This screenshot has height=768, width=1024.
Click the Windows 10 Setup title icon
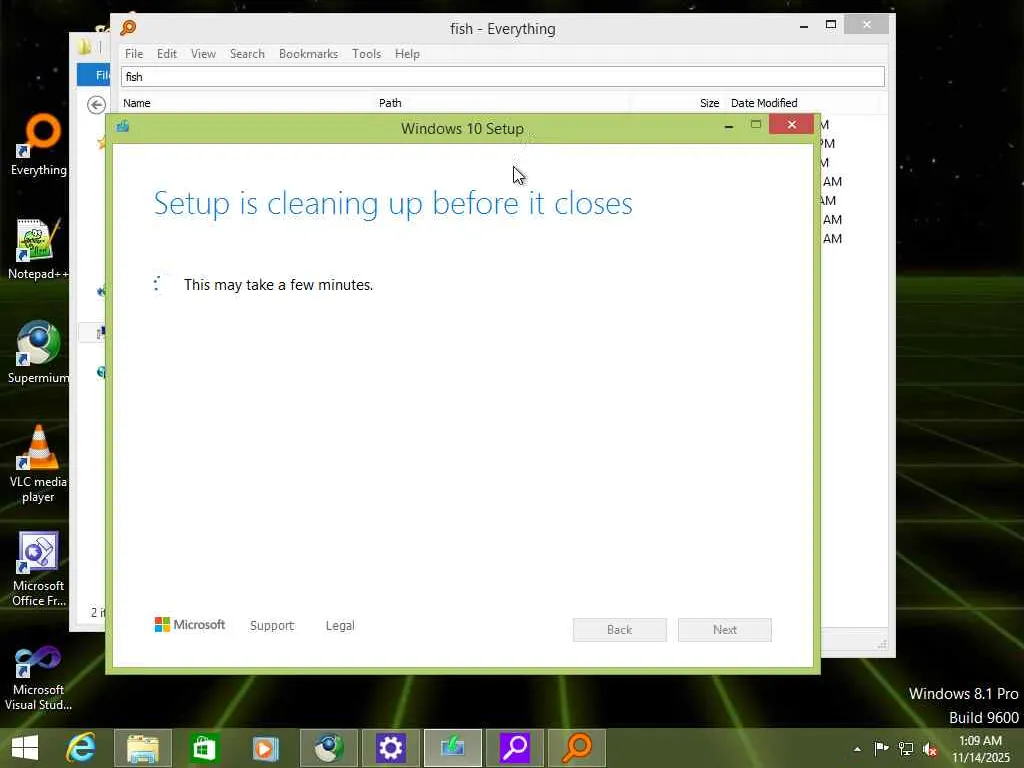123,126
